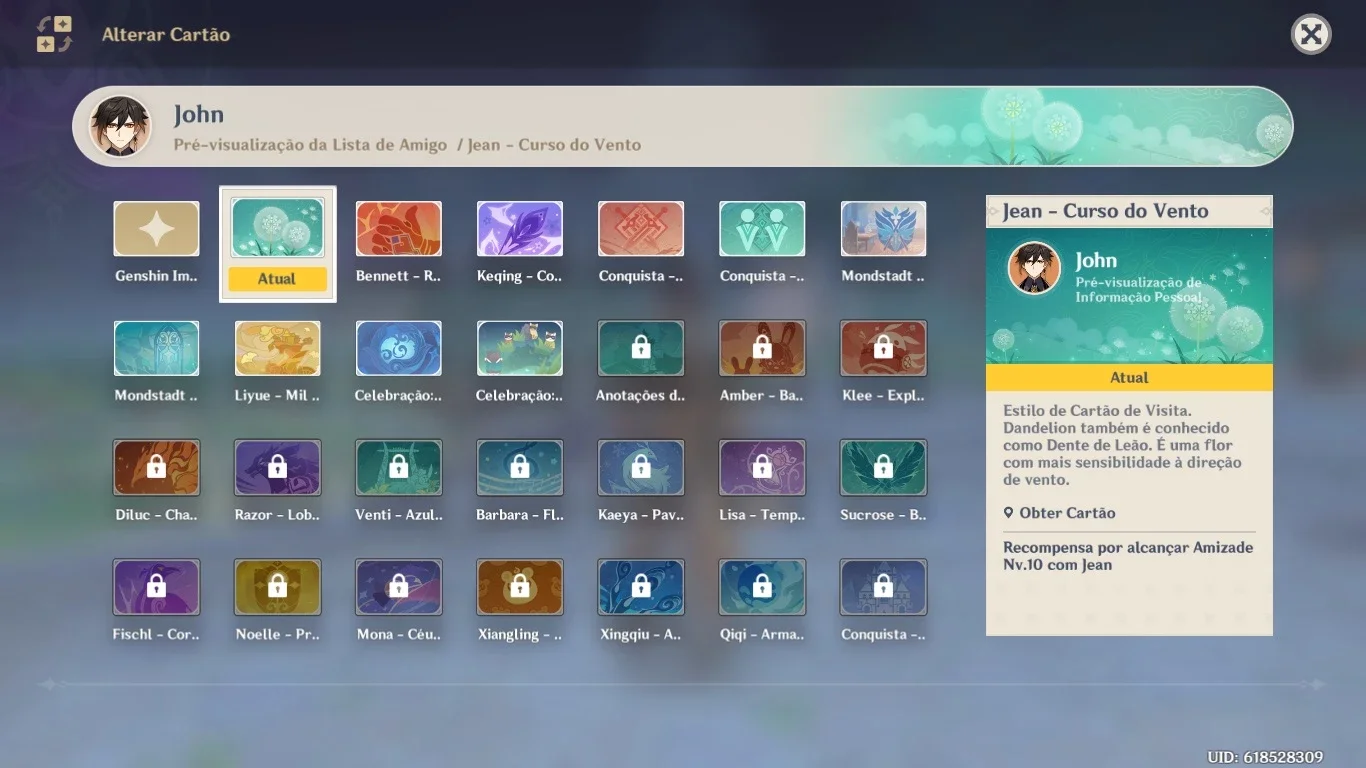Image resolution: width=1366 pixels, height=768 pixels.
Task: Select the Genshin Impact star namecard
Action: click(x=156, y=229)
